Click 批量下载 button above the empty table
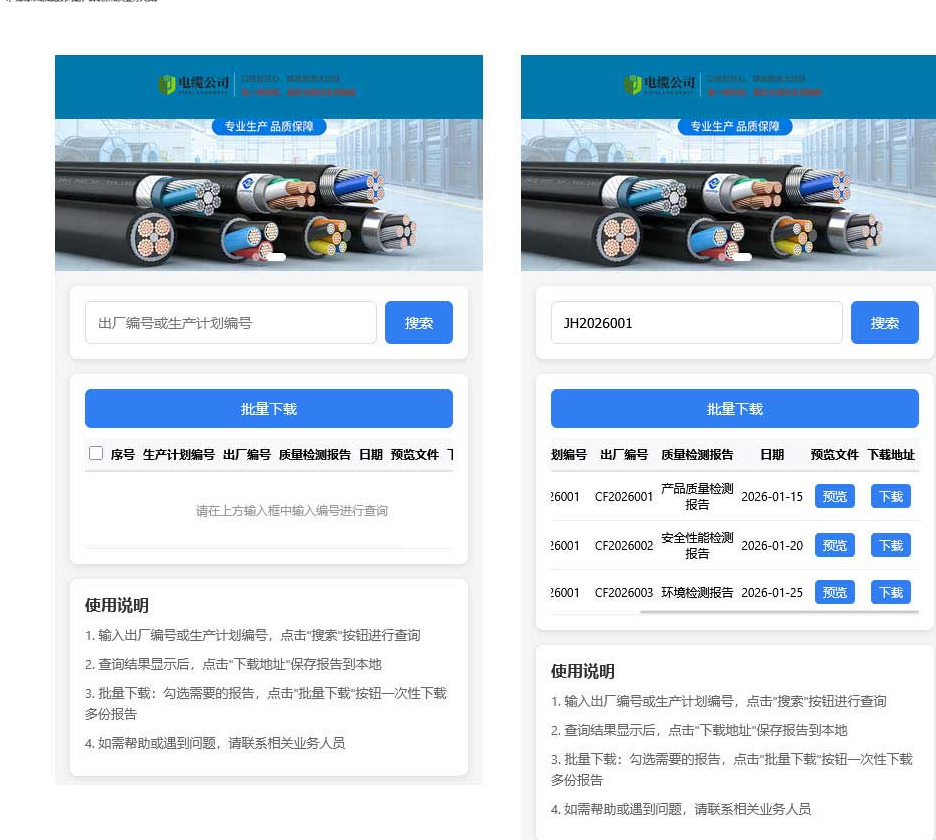Screen dimensions: 936x840 (268, 409)
